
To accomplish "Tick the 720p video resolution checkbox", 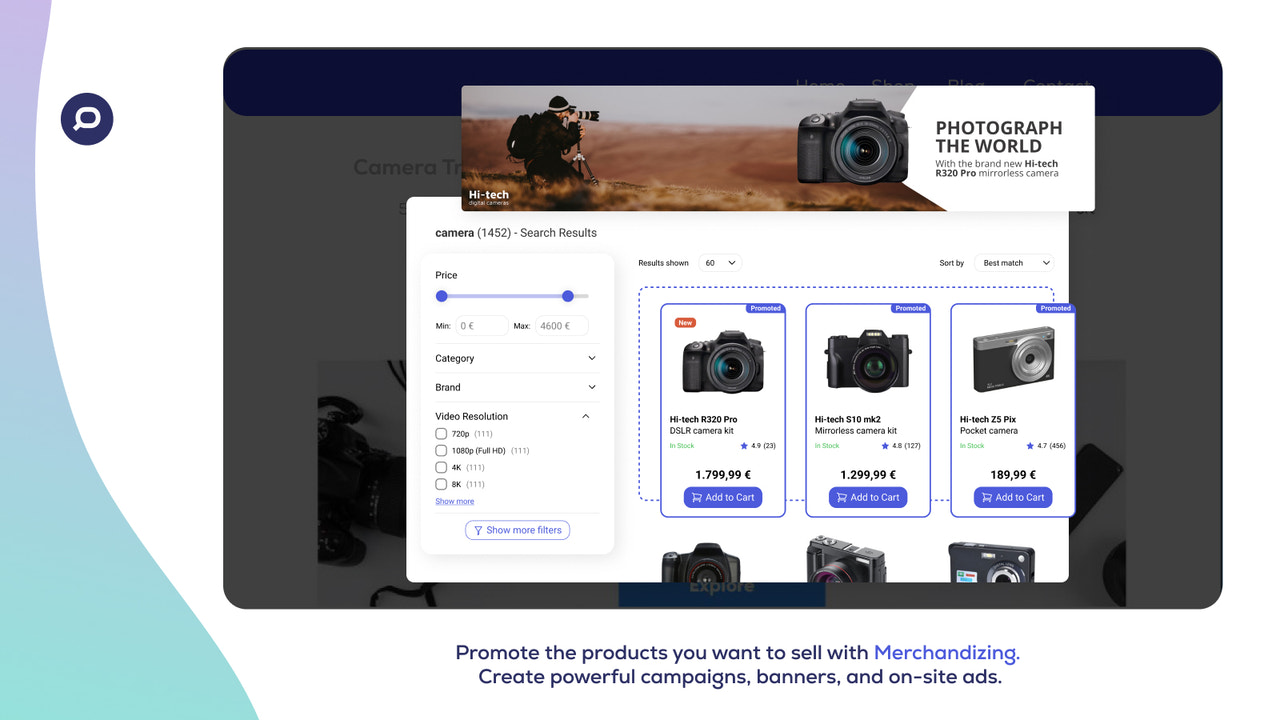I will point(441,434).
